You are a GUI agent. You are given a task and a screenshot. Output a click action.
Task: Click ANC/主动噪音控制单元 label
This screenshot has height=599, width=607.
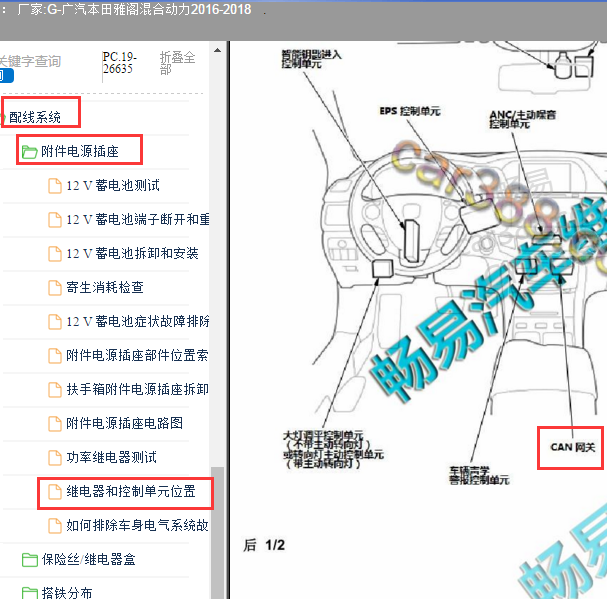522,119
